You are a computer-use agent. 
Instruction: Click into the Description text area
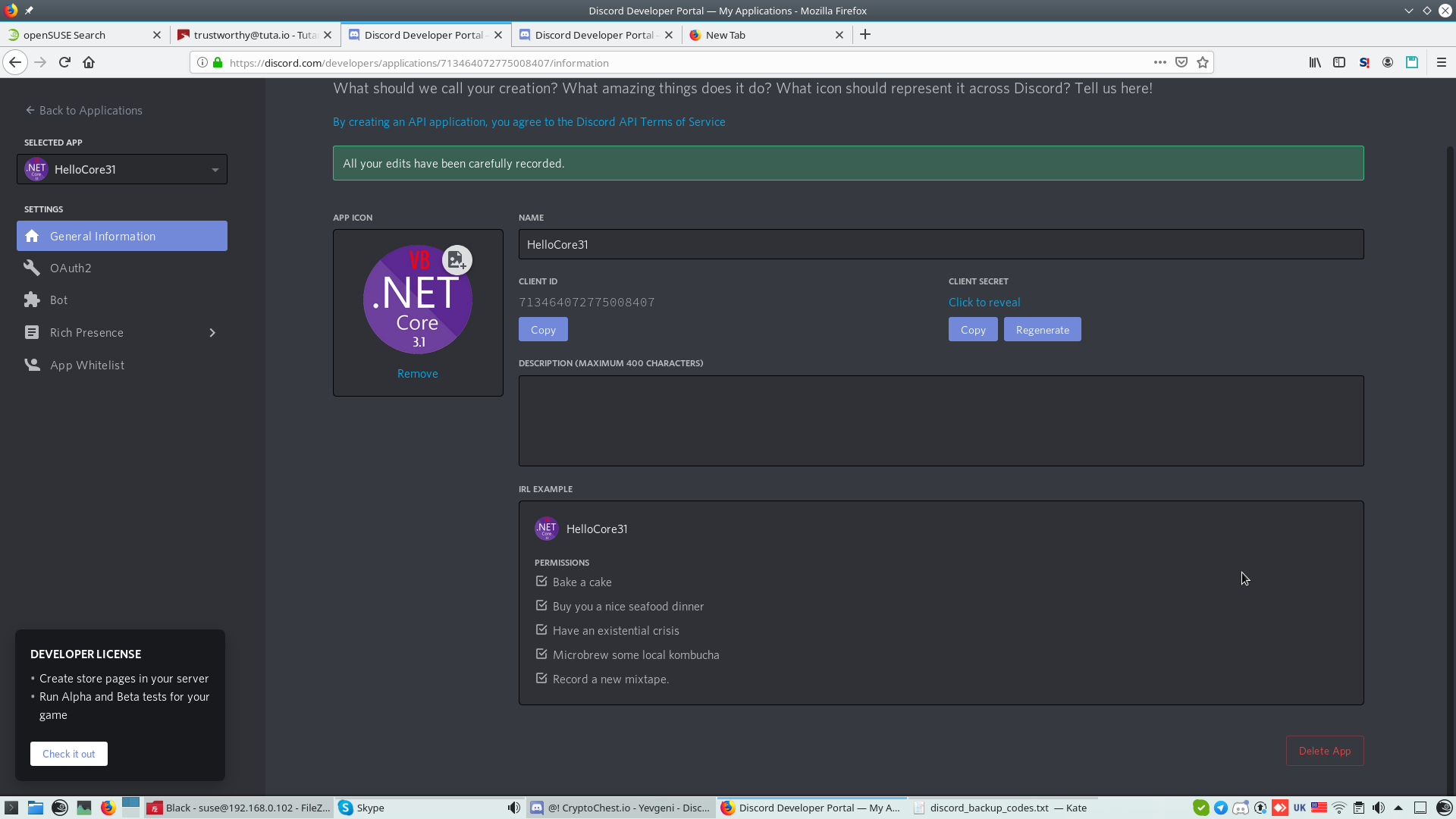[940, 421]
